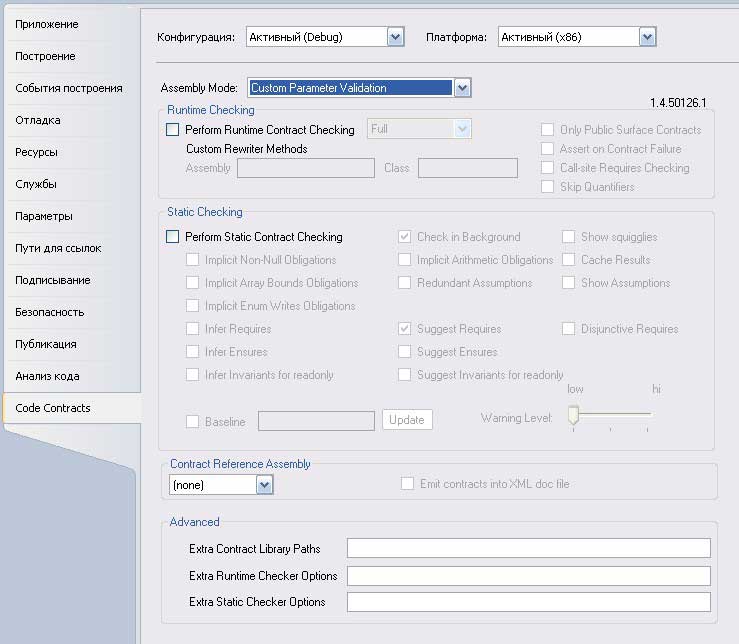Viewport: 739px width, 644px height.
Task: Open the Анализ кода tab
Action: pyautogui.click(x=47, y=377)
